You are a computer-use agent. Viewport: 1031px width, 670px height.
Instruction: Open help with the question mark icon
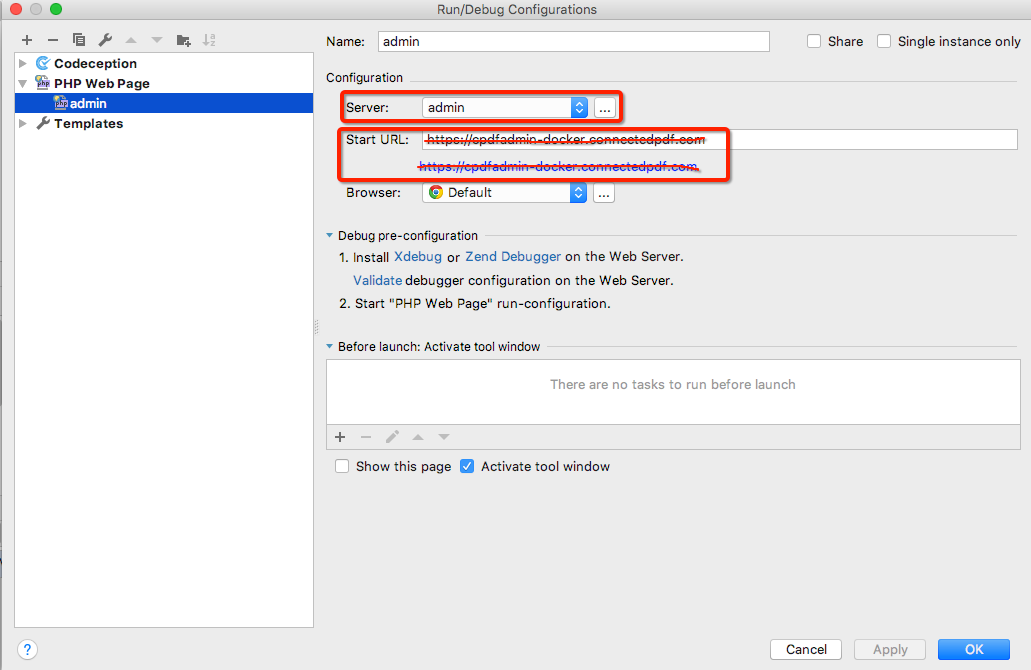[x=27, y=650]
